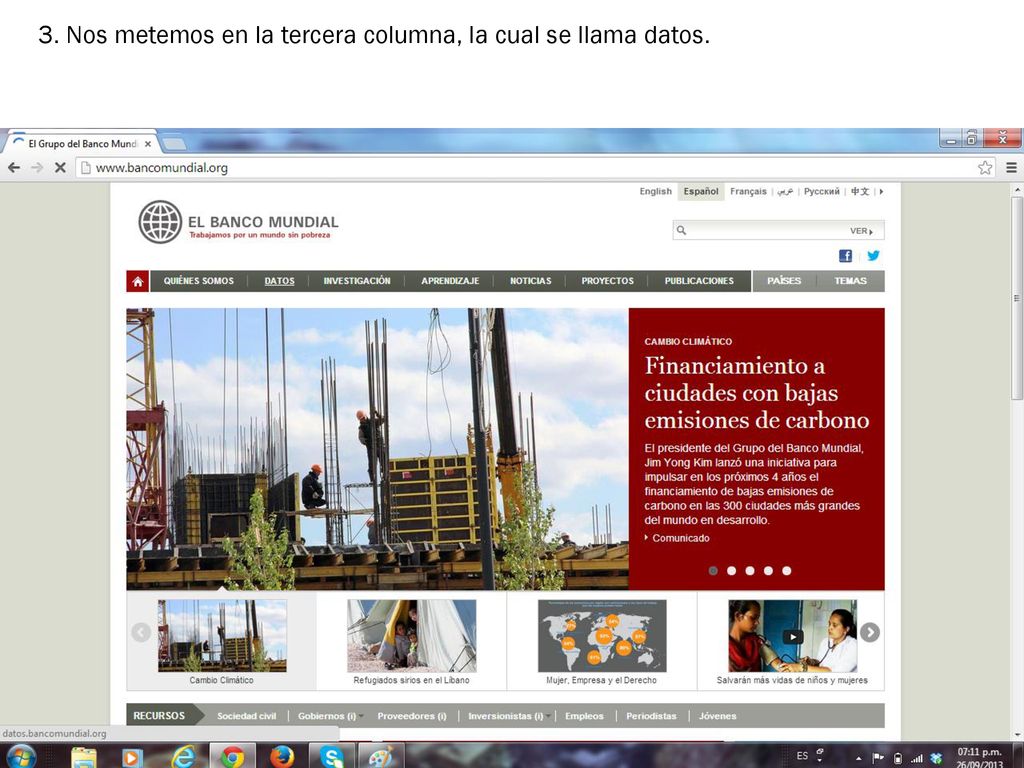This screenshot has width=1024, height=768.
Task: Launch Firefox from the taskbar
Action: pos(282,758)
